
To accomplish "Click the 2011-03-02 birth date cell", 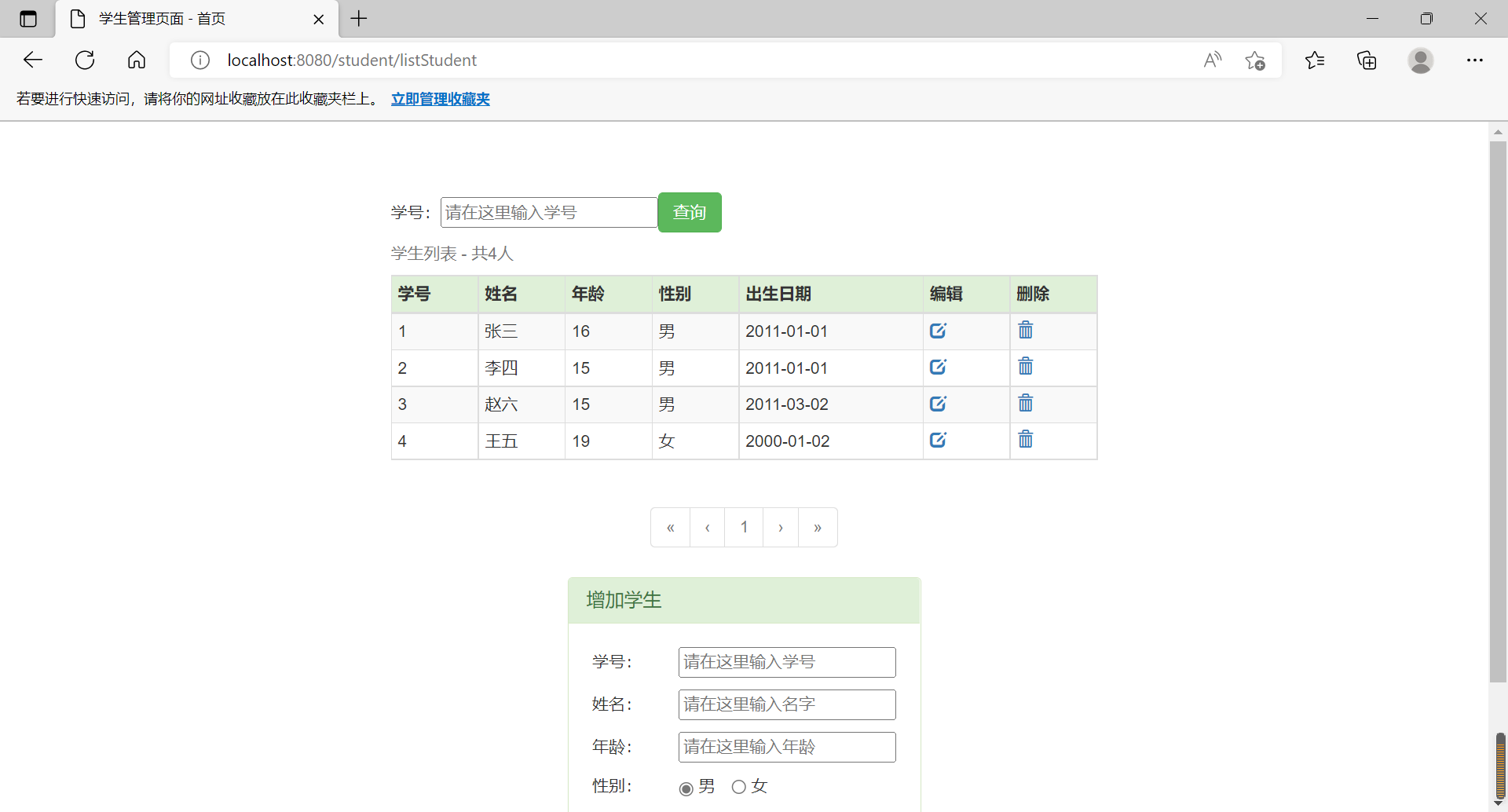I will (x=831, y=404).
